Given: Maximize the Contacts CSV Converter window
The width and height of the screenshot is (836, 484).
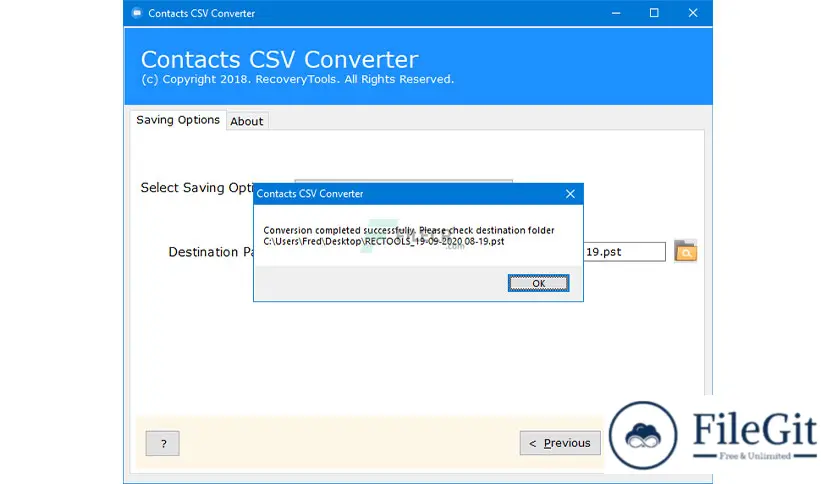Looking at the screenshot, I should tap(654, 13).
